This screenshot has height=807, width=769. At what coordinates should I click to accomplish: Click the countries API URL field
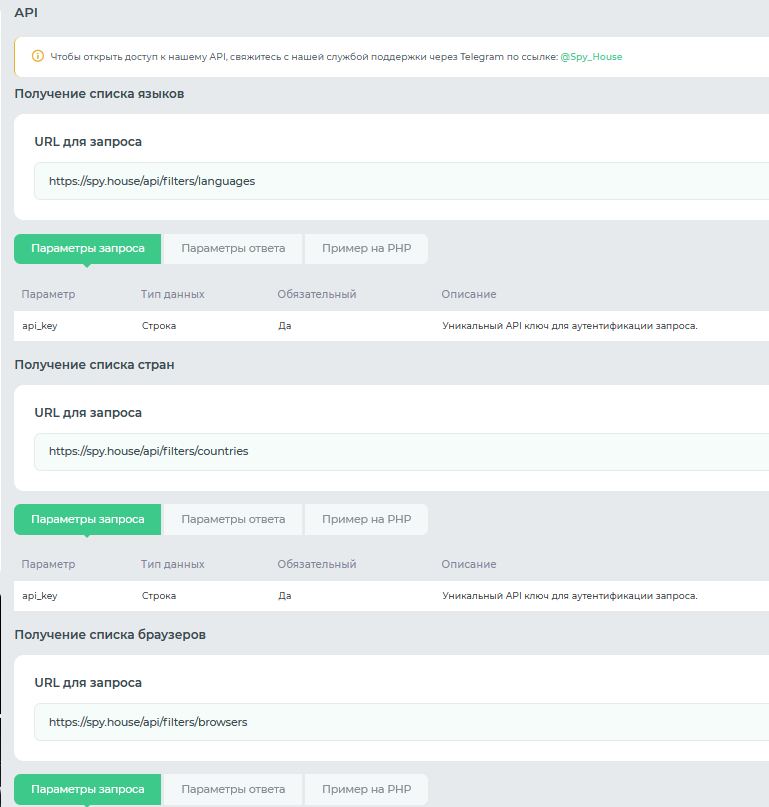(400, 451)
